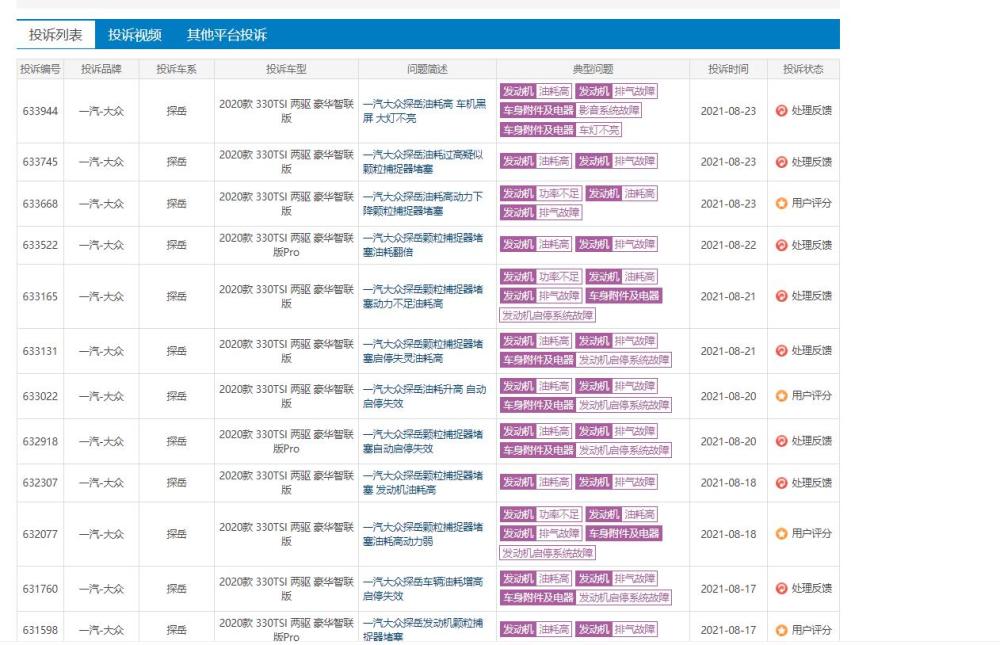Click the 排气故障 tag in row 633745

pos(635,161)
